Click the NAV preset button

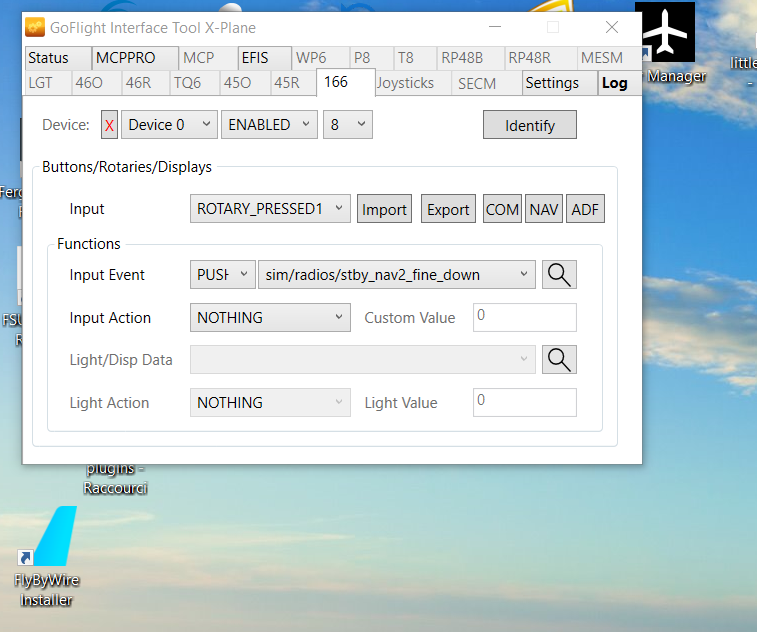click(x=544, y=209)
